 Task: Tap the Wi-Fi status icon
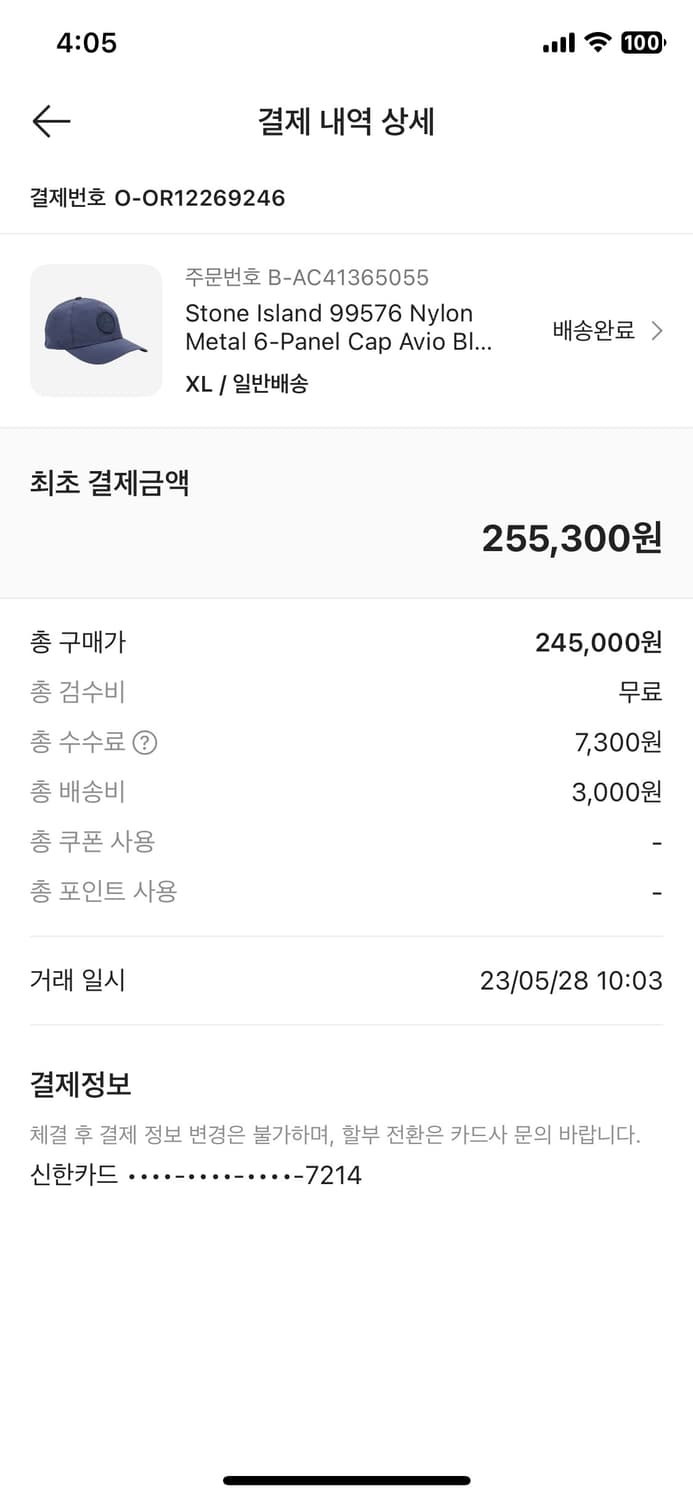(x=598, y=42)
